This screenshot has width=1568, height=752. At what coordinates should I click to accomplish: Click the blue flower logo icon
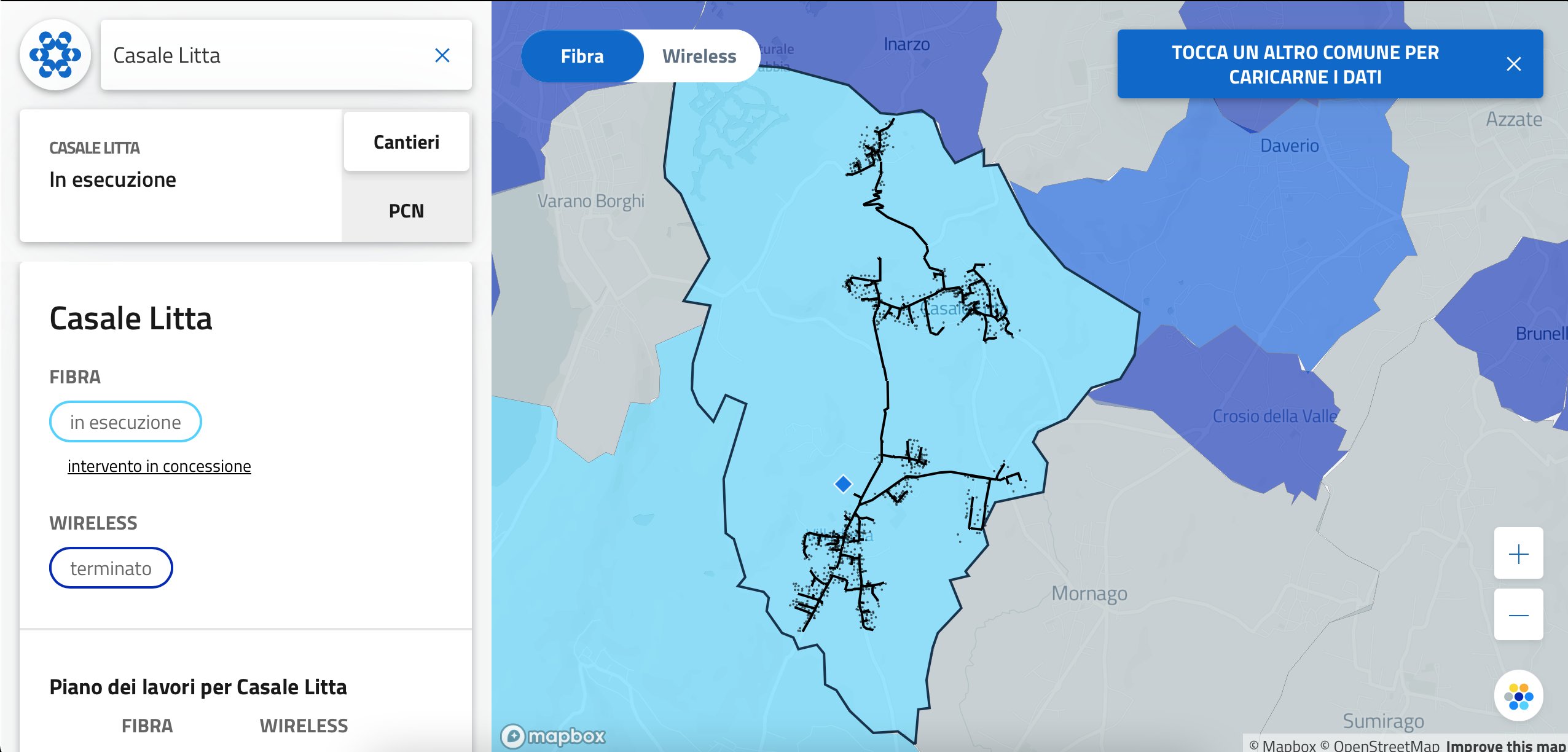(x=55, y=55)
